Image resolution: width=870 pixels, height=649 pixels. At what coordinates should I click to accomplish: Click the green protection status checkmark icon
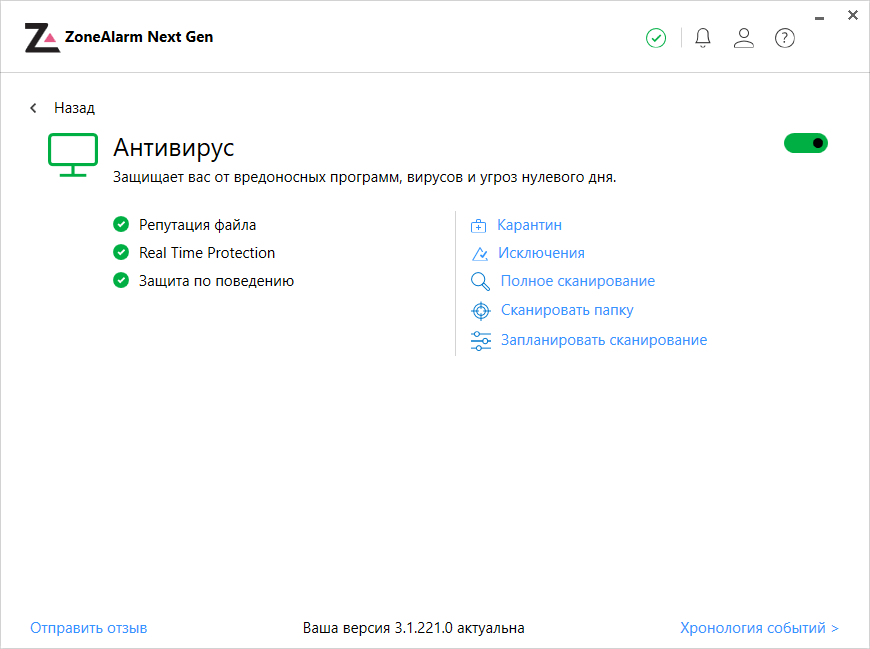point(656,38)
